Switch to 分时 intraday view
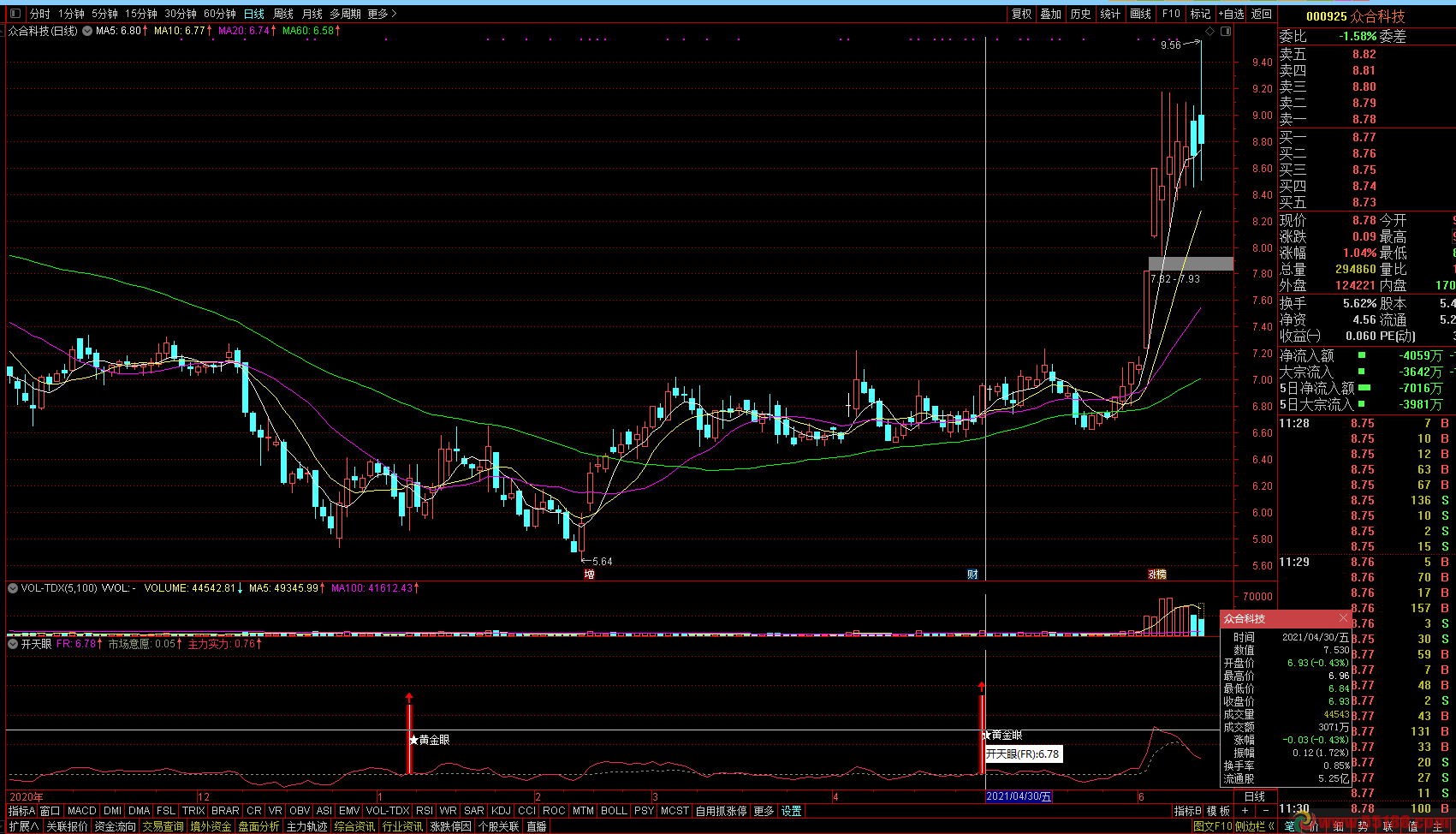This screenshot has width=1456, height=834. 40,14
